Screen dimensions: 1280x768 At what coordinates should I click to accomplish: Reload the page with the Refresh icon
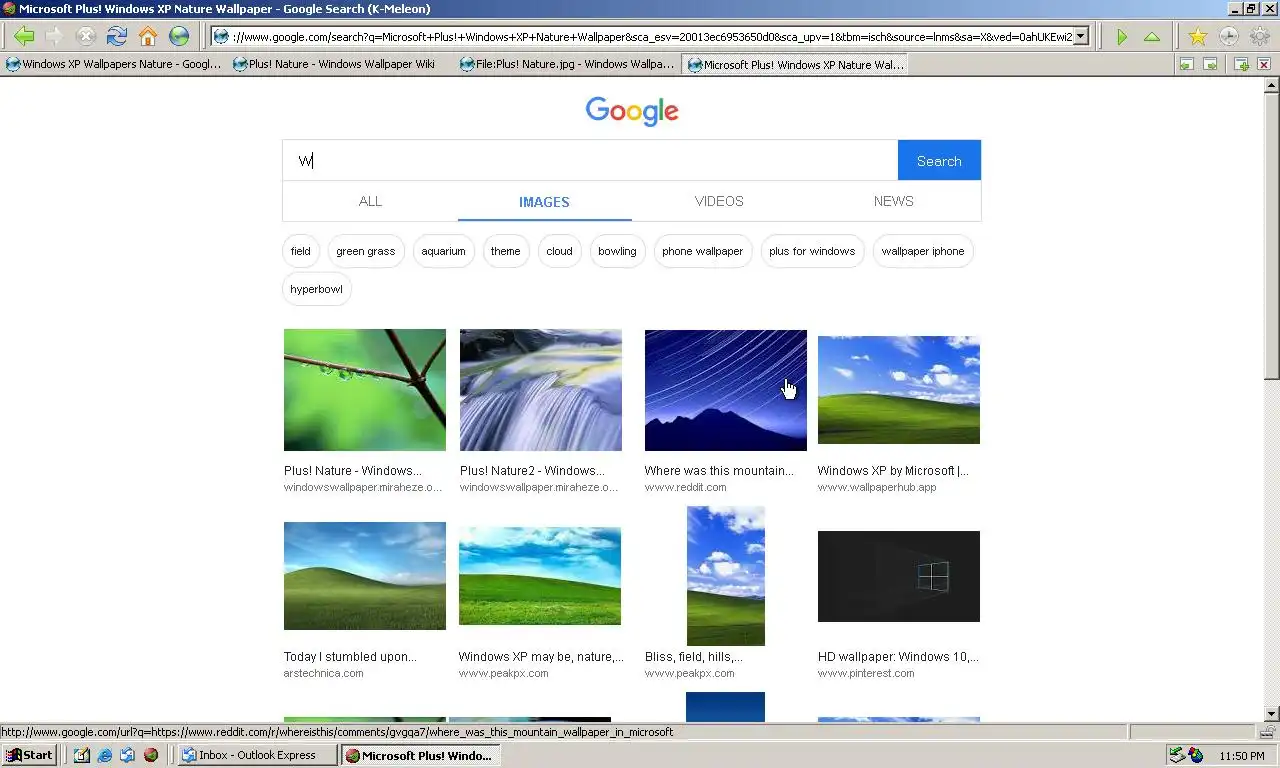tap(117, 37)
